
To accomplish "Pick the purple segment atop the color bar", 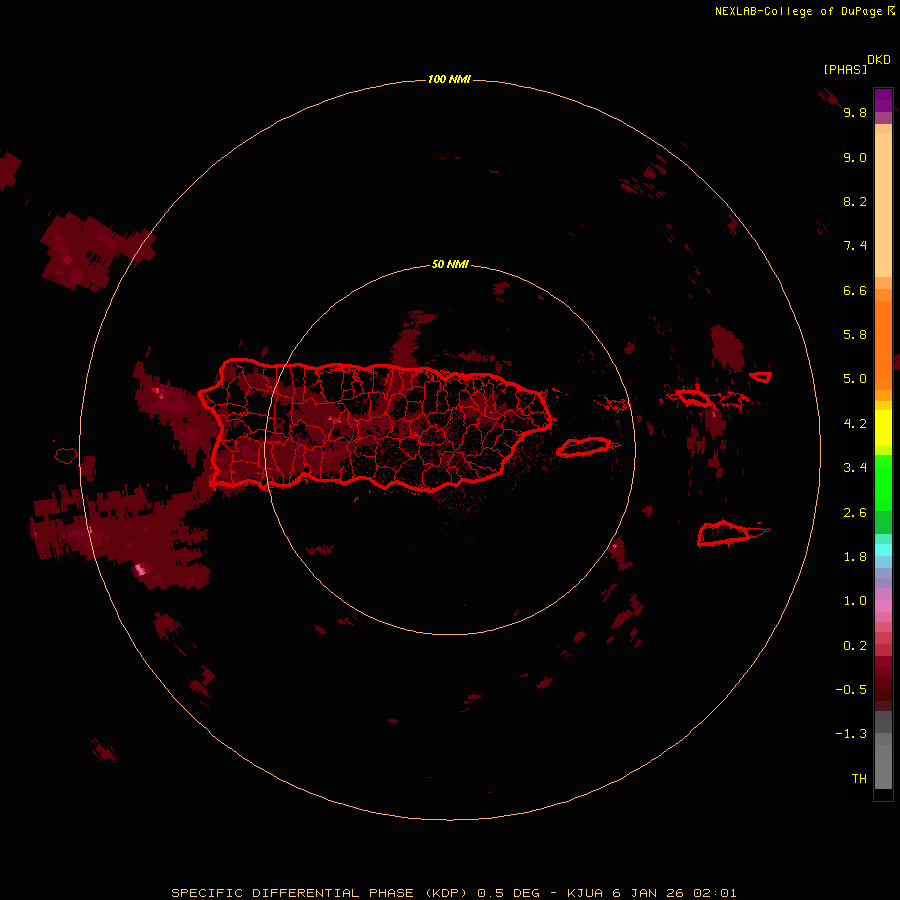I will [883, 100].
